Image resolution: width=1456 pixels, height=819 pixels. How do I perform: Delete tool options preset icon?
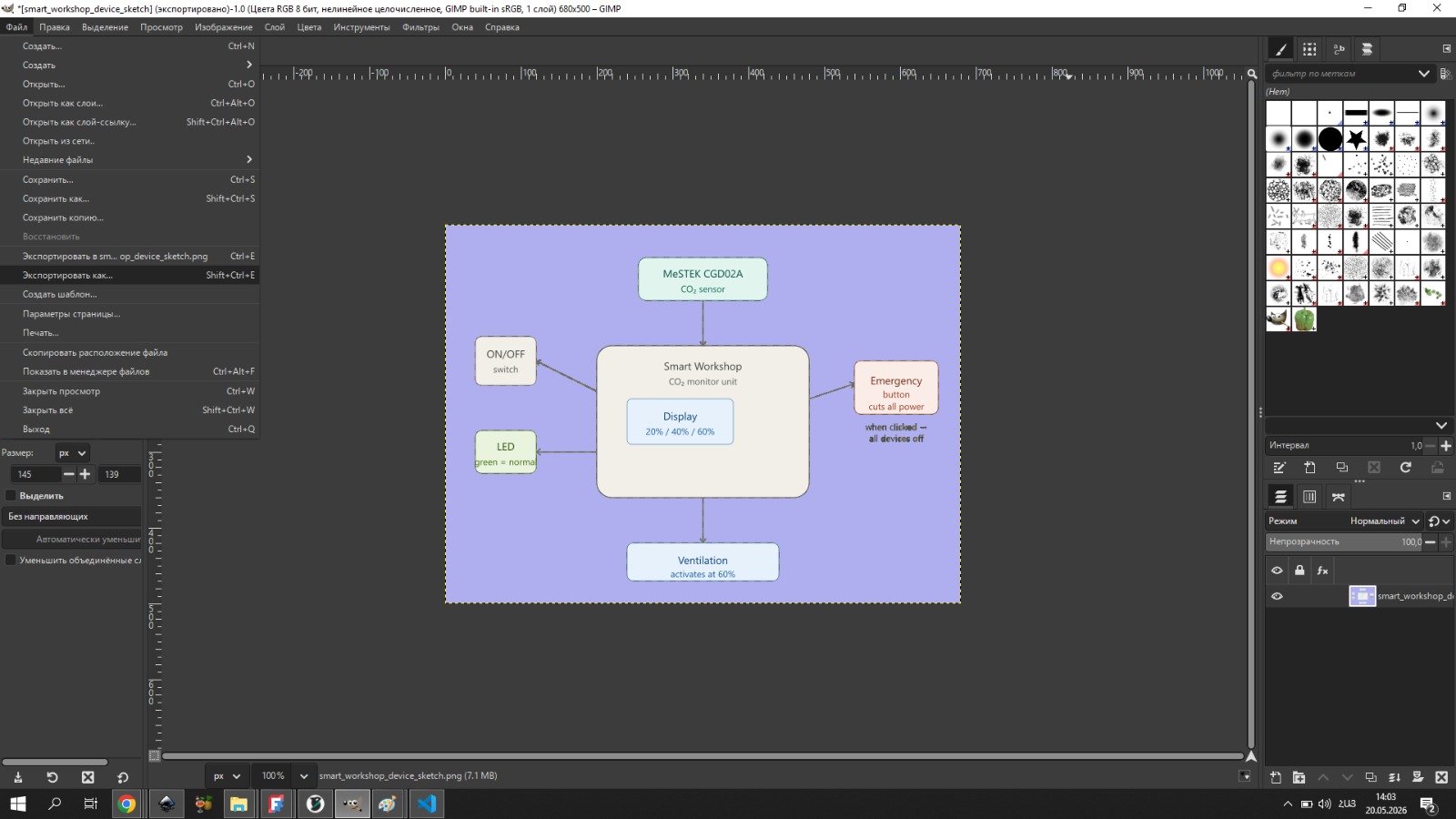87,777
